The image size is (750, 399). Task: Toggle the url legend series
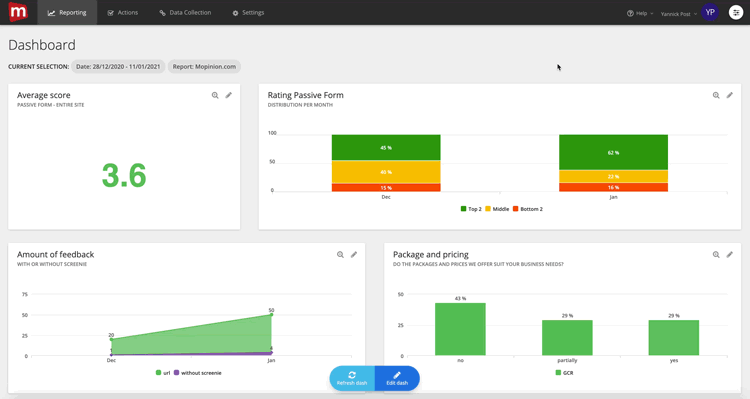[x=163, y=373]
